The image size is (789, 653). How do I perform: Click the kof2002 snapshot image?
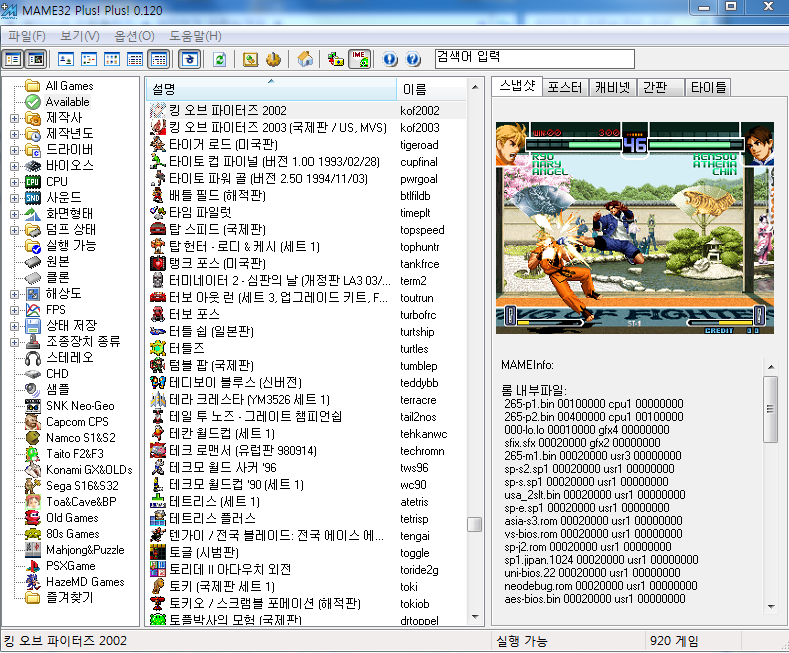pos(635,228)
